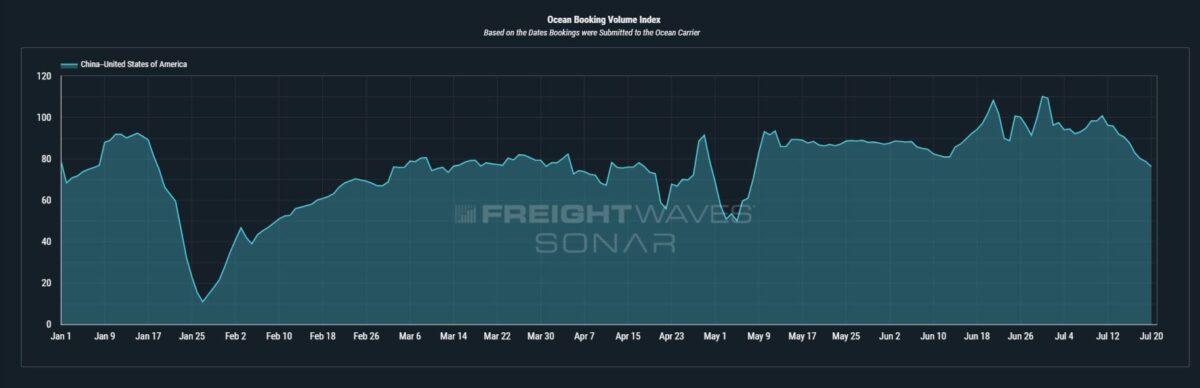Click the Mar 14 x-axis label
Image resolution: width=1200 pixels, height=388 pixels.
tap(452, 337)
